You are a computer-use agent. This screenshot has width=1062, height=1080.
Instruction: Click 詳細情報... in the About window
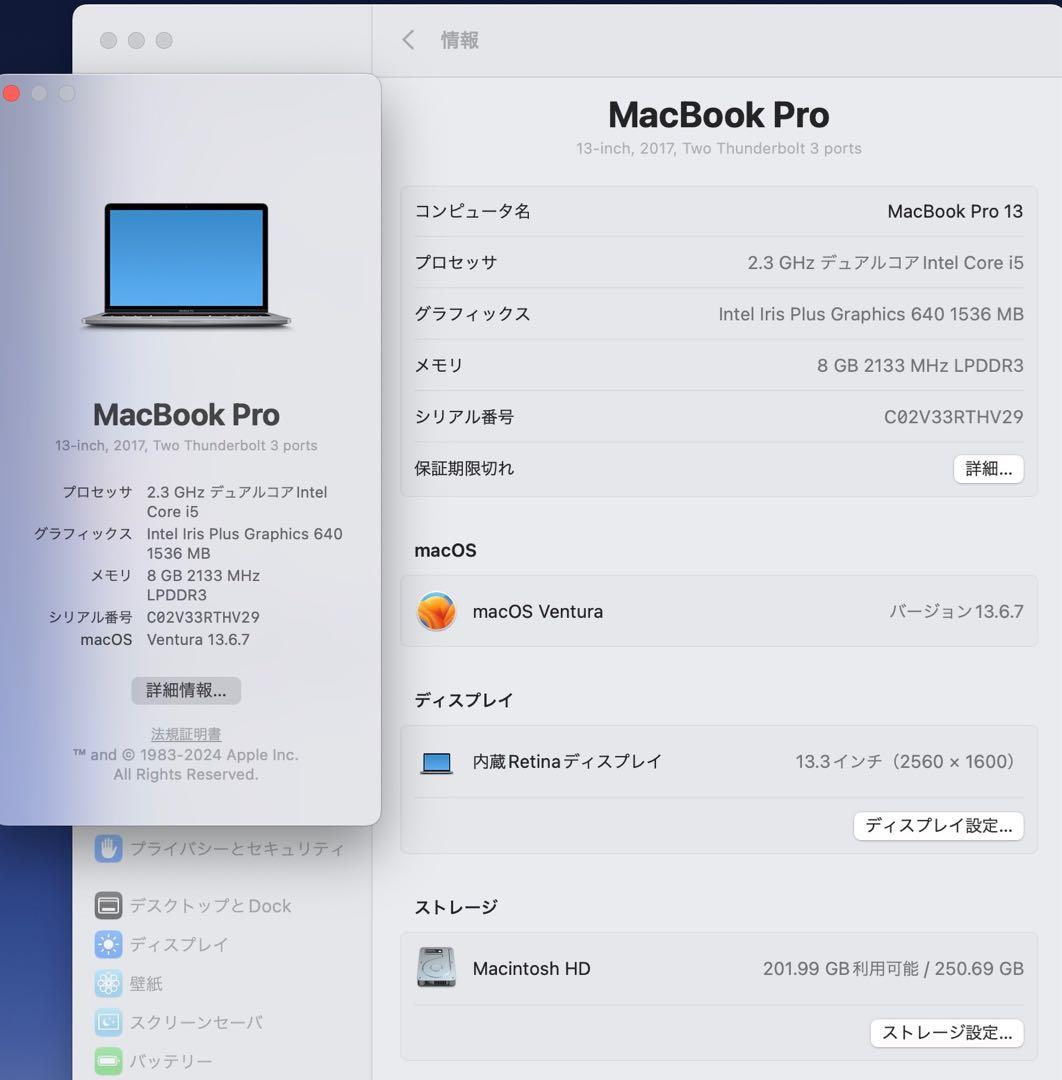(185, 690)
